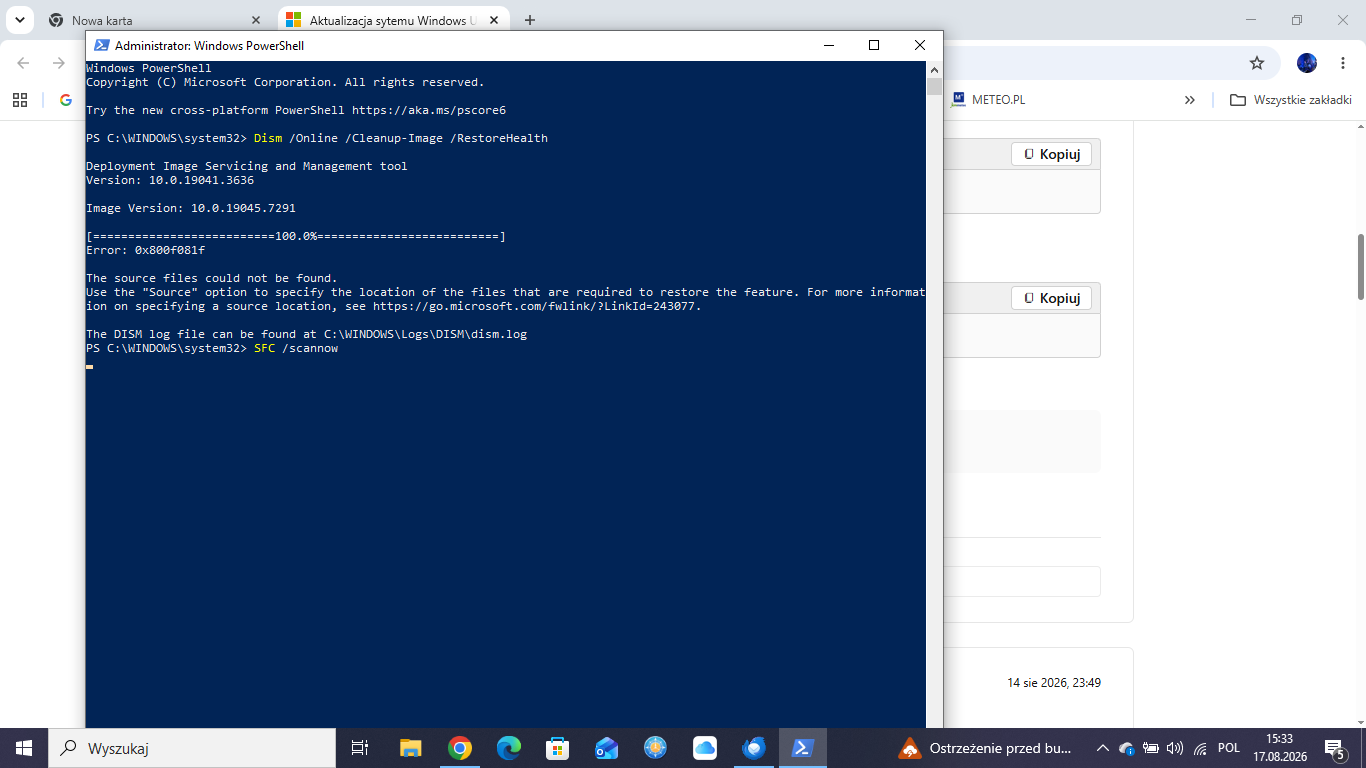
Task: Open Microsoft Store from the taskbar
Action: click(558, 748)
